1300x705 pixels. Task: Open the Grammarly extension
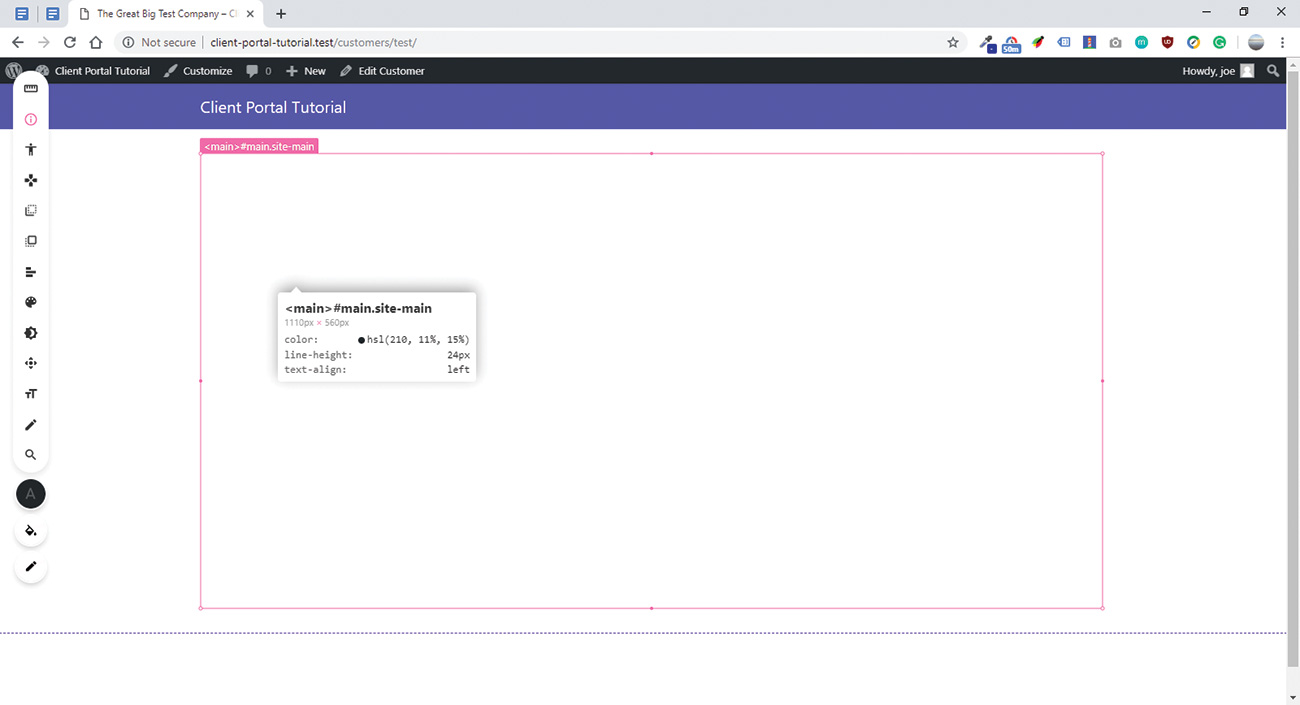[1219, 42]
